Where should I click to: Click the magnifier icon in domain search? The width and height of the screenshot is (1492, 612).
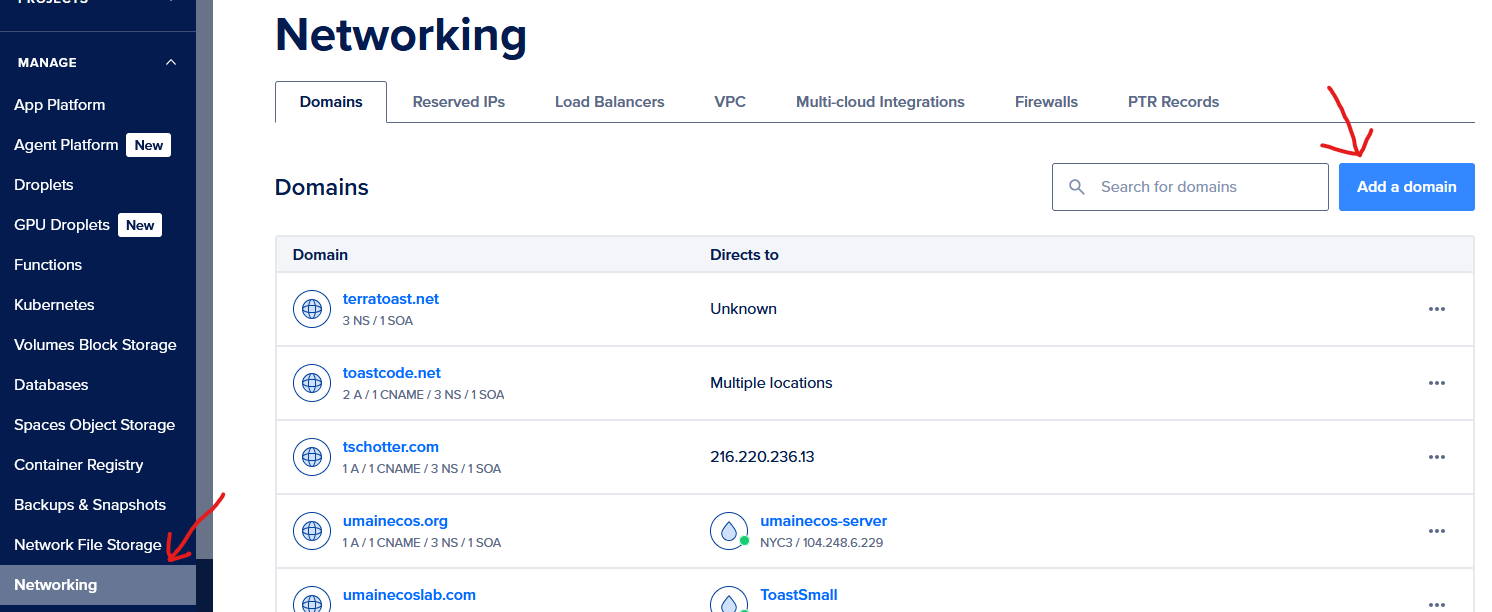pos(1077,187)
